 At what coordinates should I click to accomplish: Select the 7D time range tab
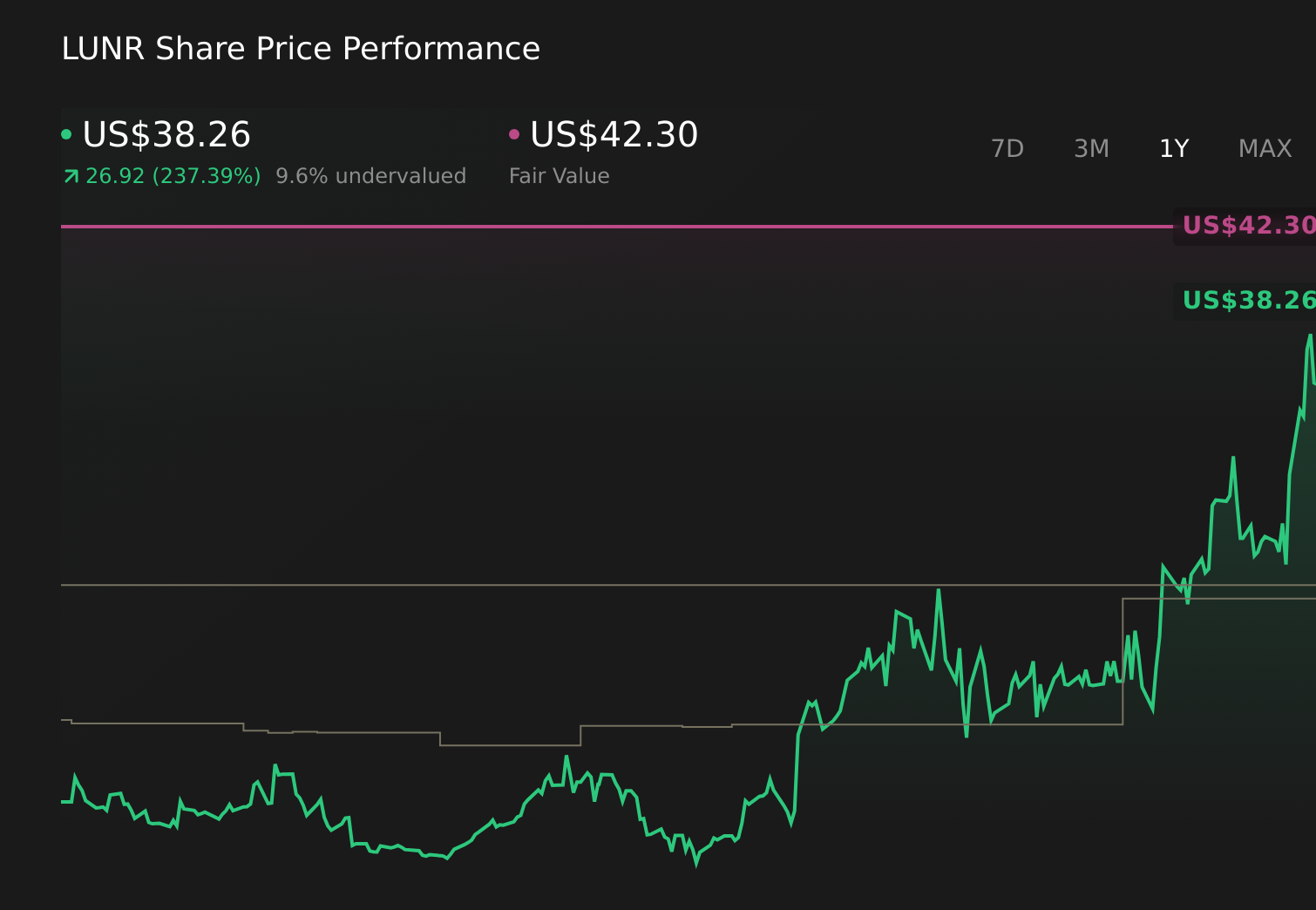1007,149
